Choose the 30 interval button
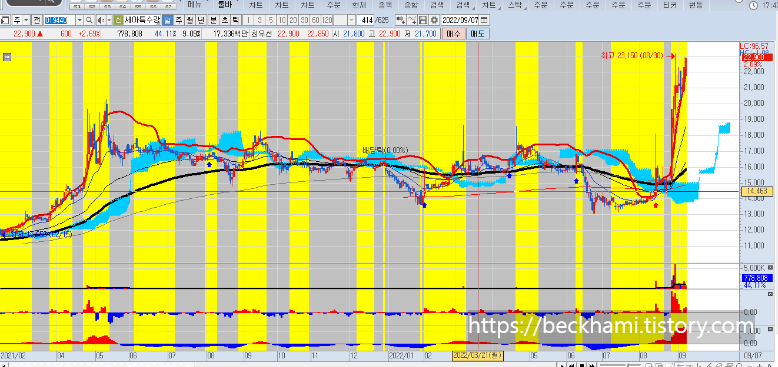778x367 pixels. pos(305,20)
